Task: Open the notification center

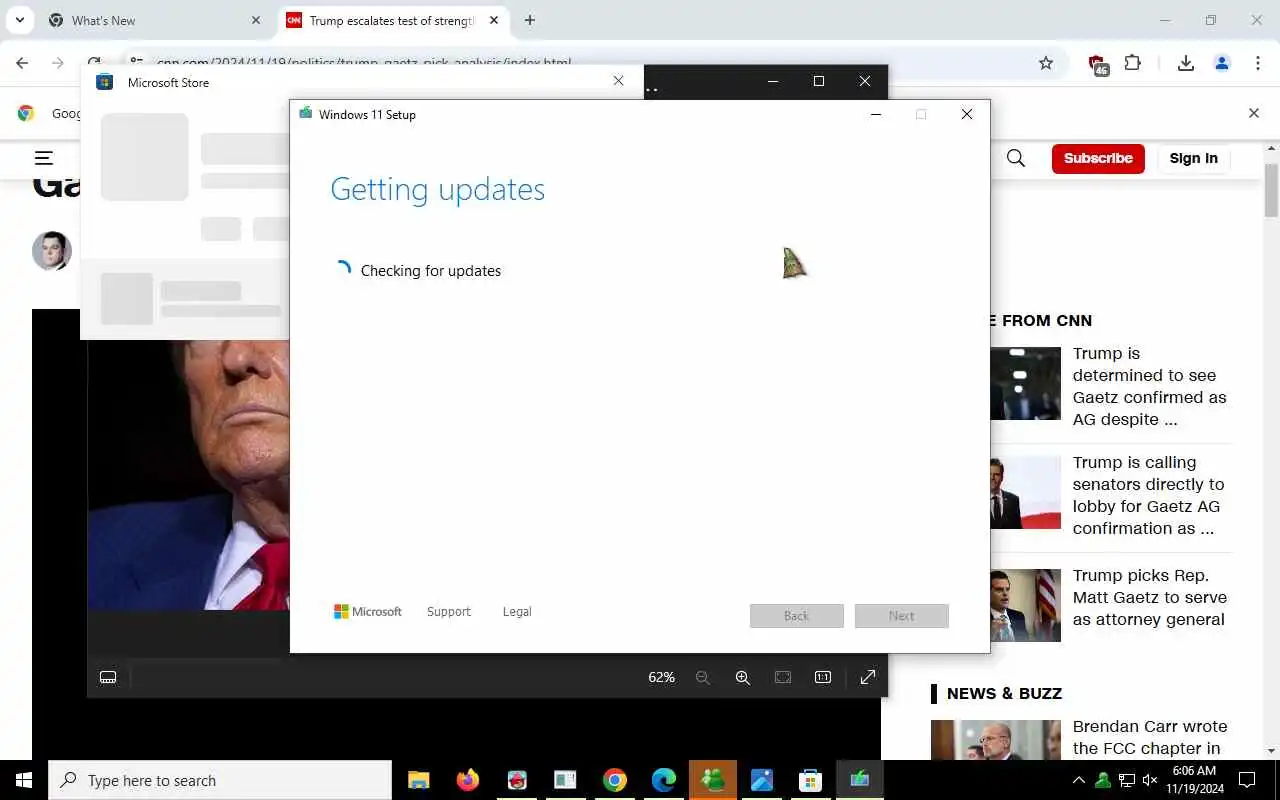Action: pos(1247,780)
